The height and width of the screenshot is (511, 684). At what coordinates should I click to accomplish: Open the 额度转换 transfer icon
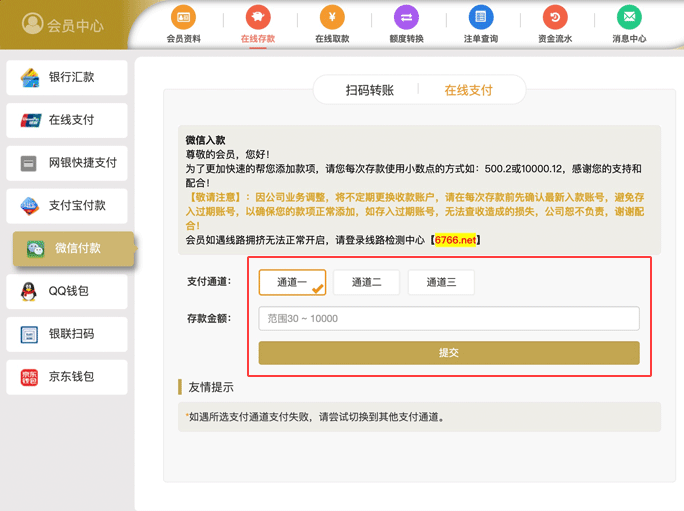pos(406,18)
